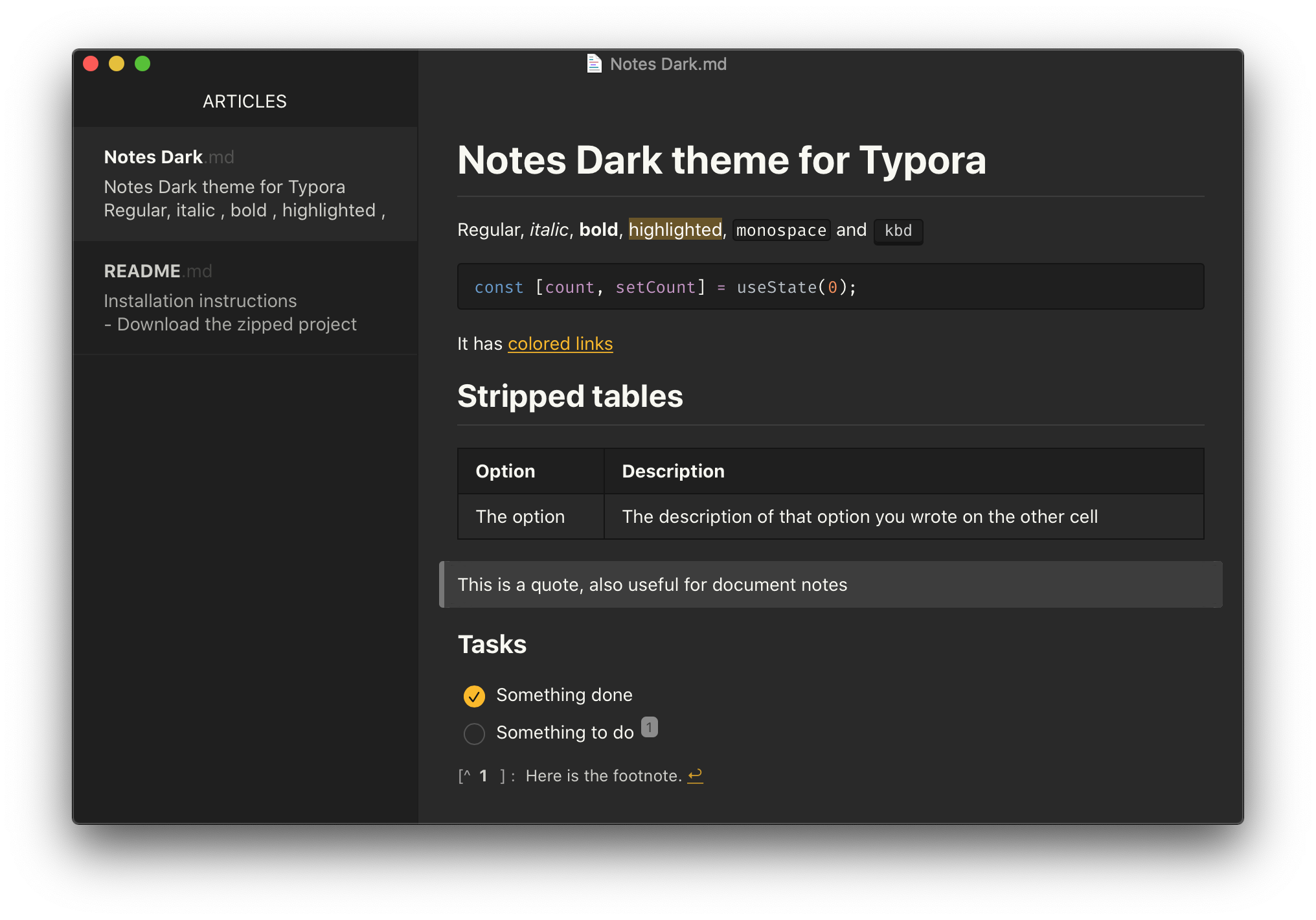Zoom the window with the green button
The width and height of the screenshot is (1316, 920).
142,63
